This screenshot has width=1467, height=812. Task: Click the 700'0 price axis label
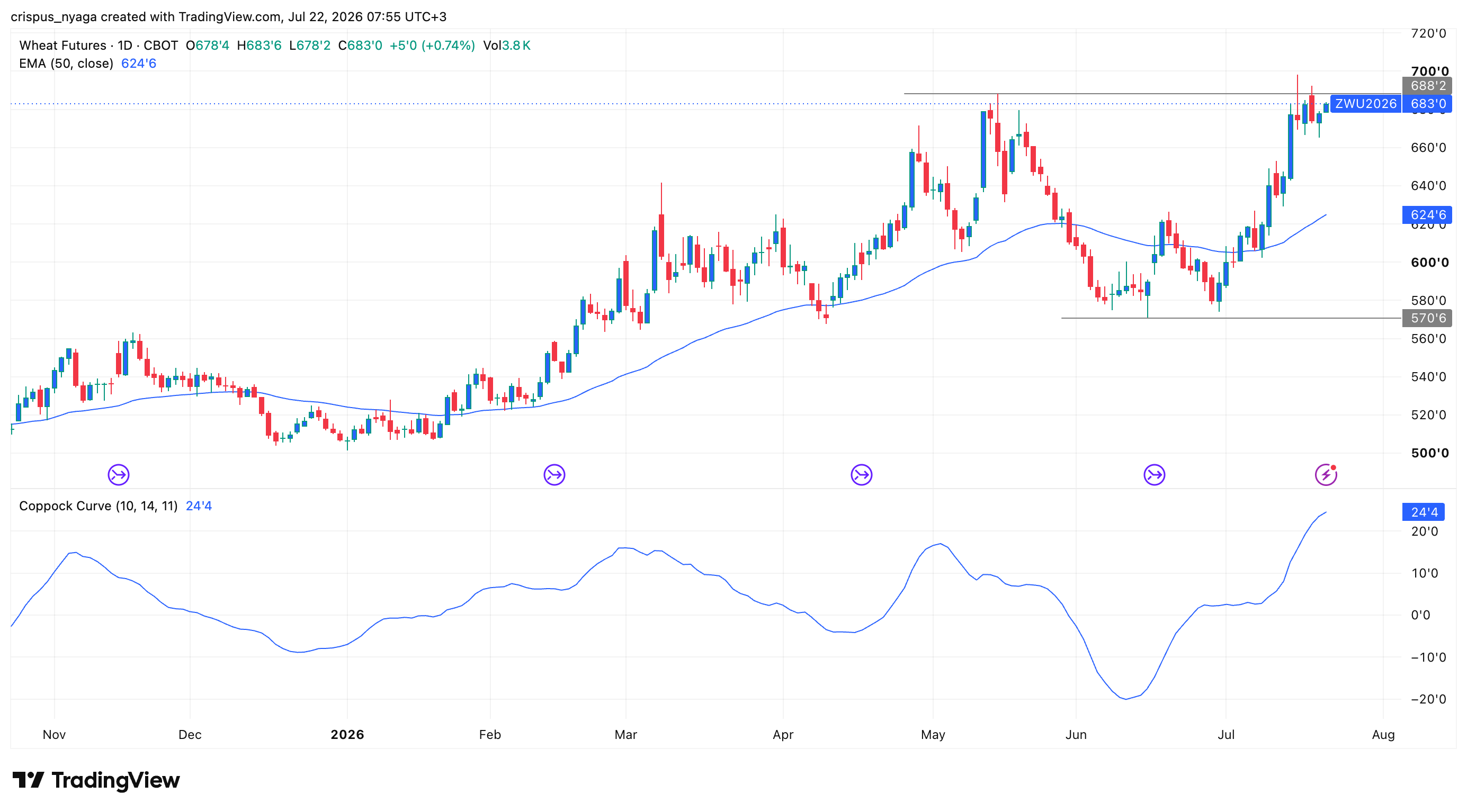1429,71
